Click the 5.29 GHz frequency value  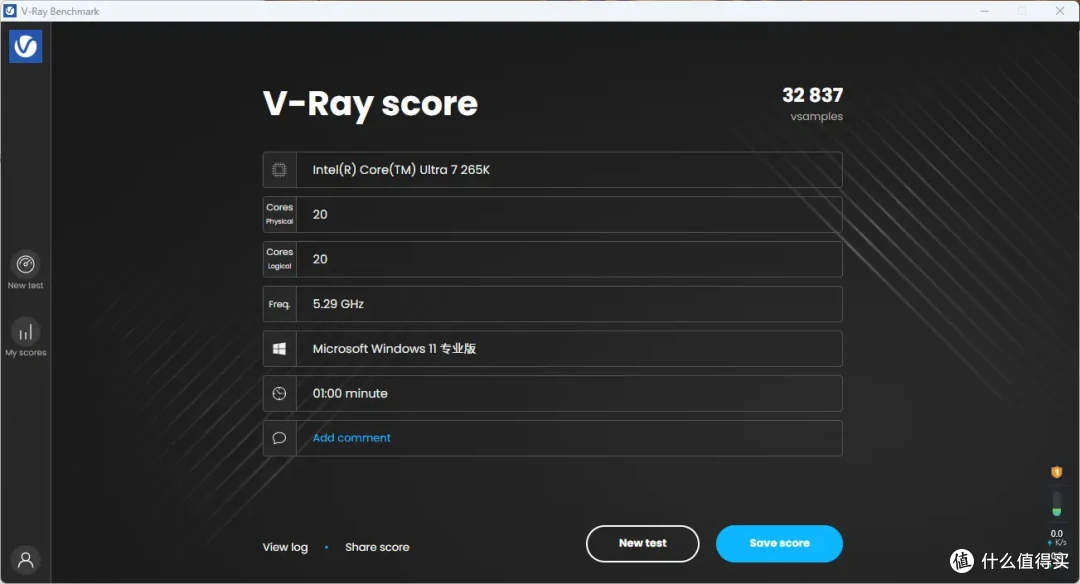[x=338, y=304]
